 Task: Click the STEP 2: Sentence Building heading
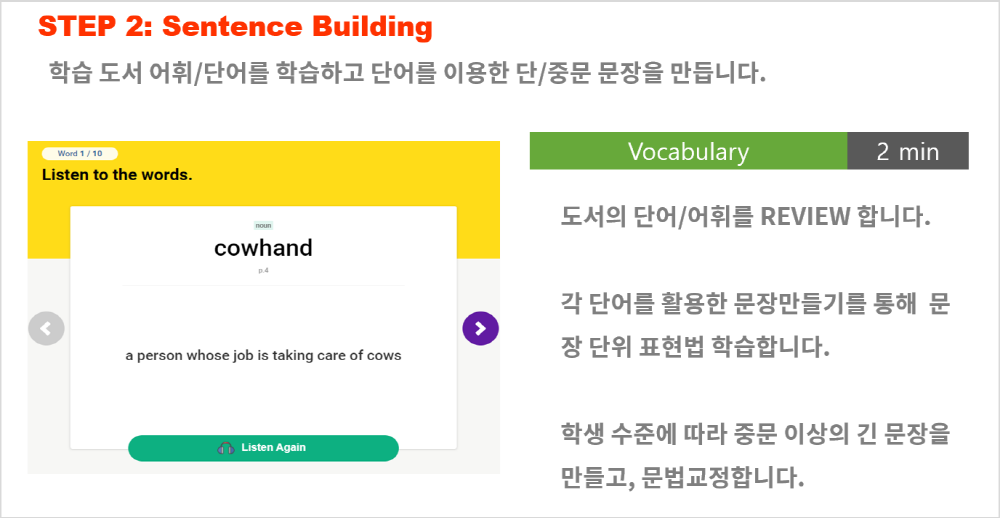pyautogui.click(x=235, y=27)
